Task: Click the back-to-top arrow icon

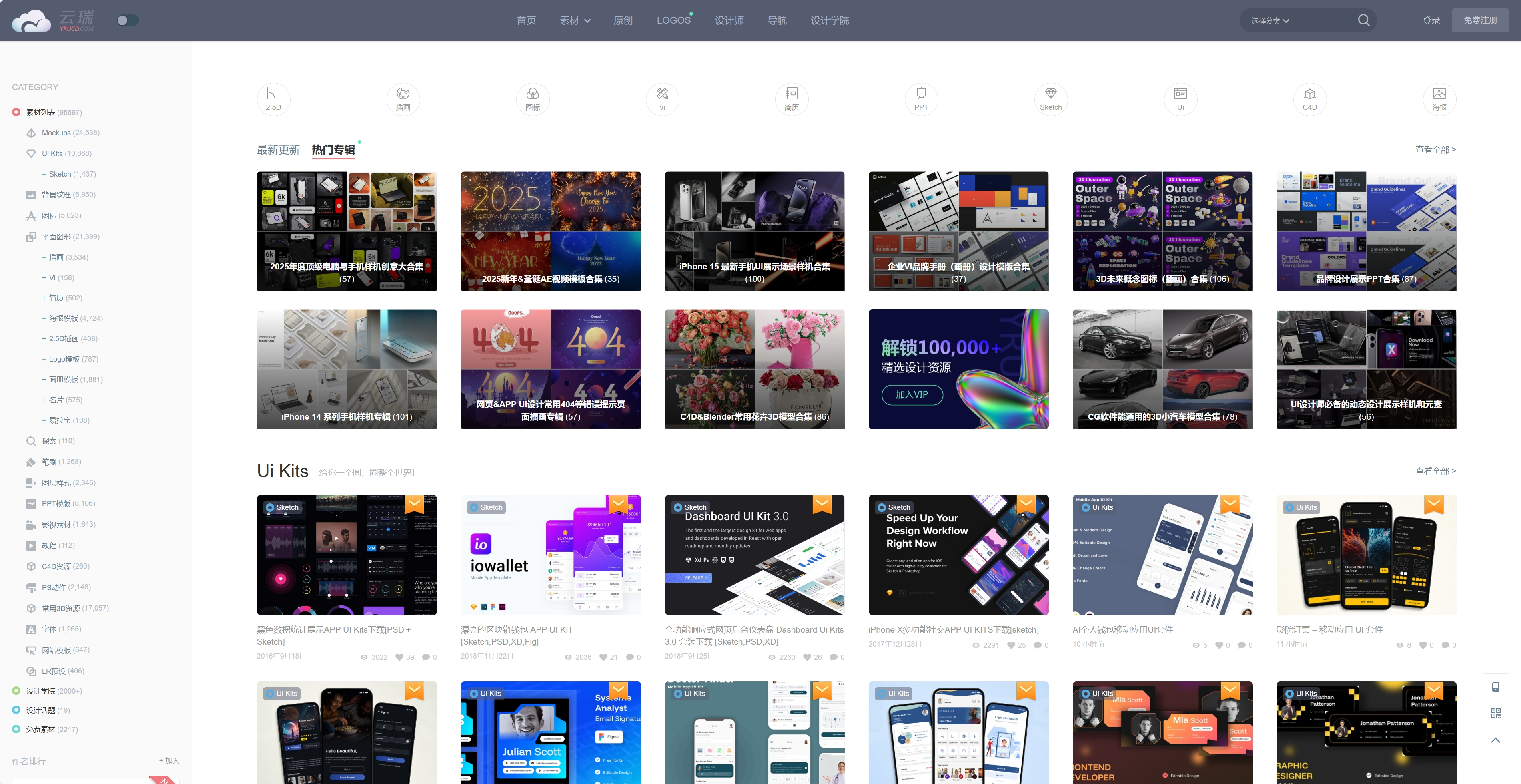Action: (1496, 740)
